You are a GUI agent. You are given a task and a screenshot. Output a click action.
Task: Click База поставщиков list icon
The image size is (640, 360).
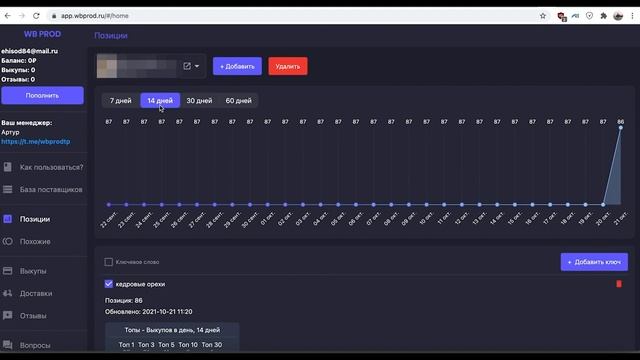click(8, 189)
